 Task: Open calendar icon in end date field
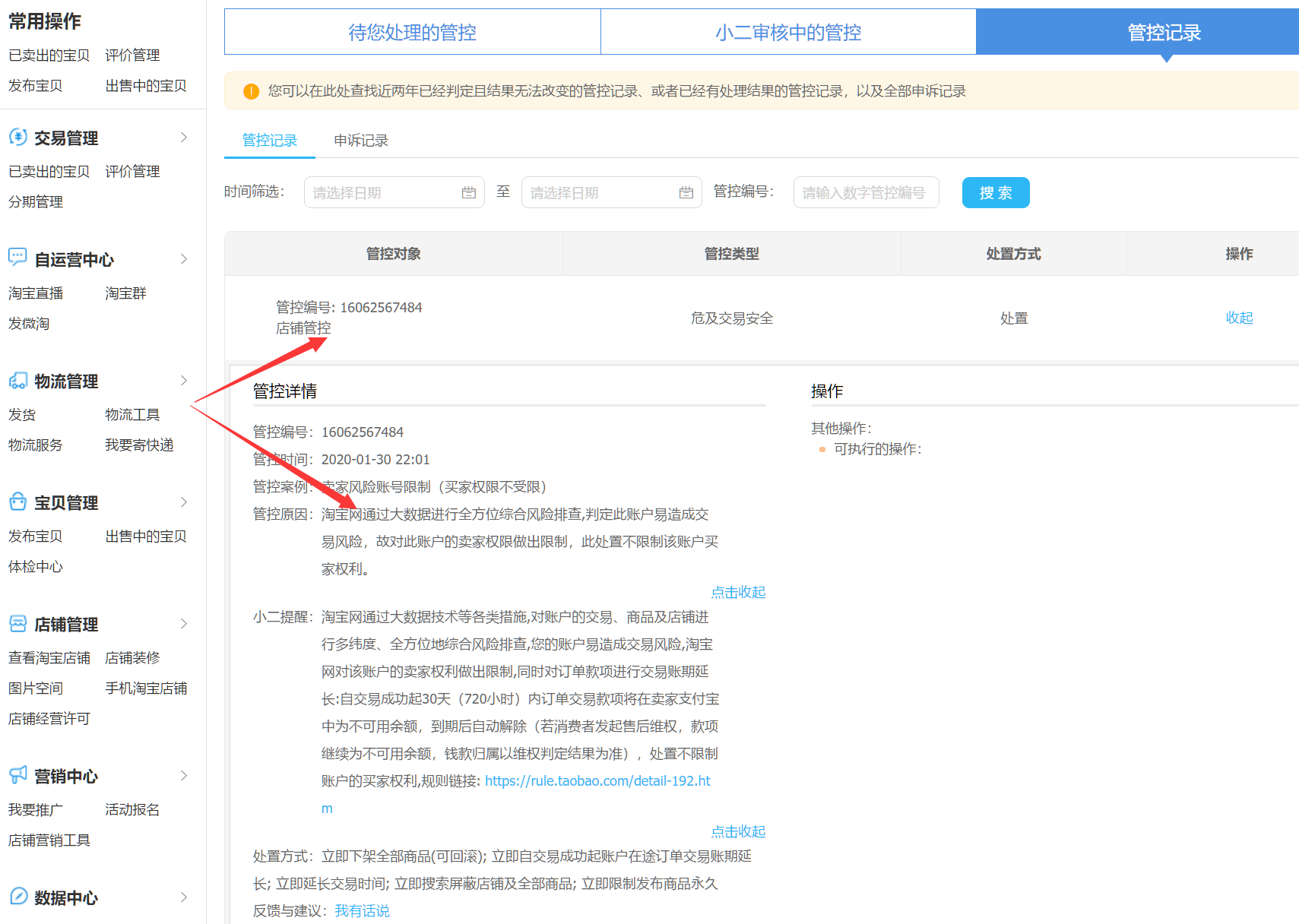pyautogui.click(x=686, y=193)
